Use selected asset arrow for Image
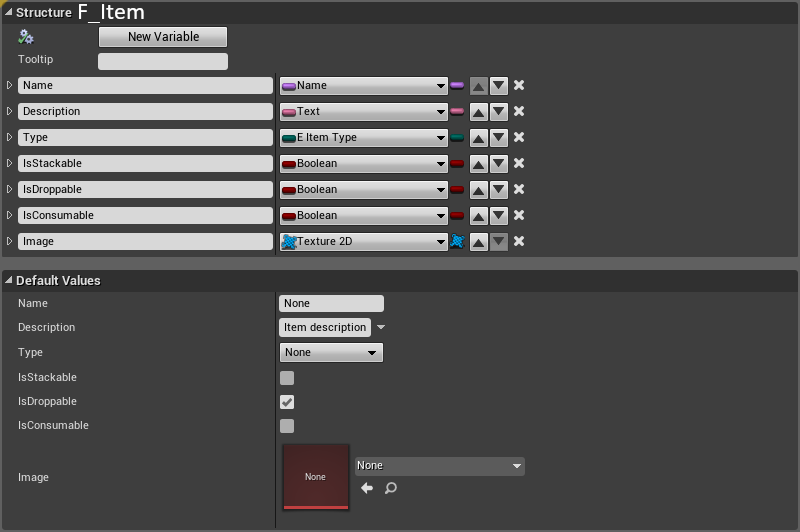Screen dimensions: 800x532 367,488
